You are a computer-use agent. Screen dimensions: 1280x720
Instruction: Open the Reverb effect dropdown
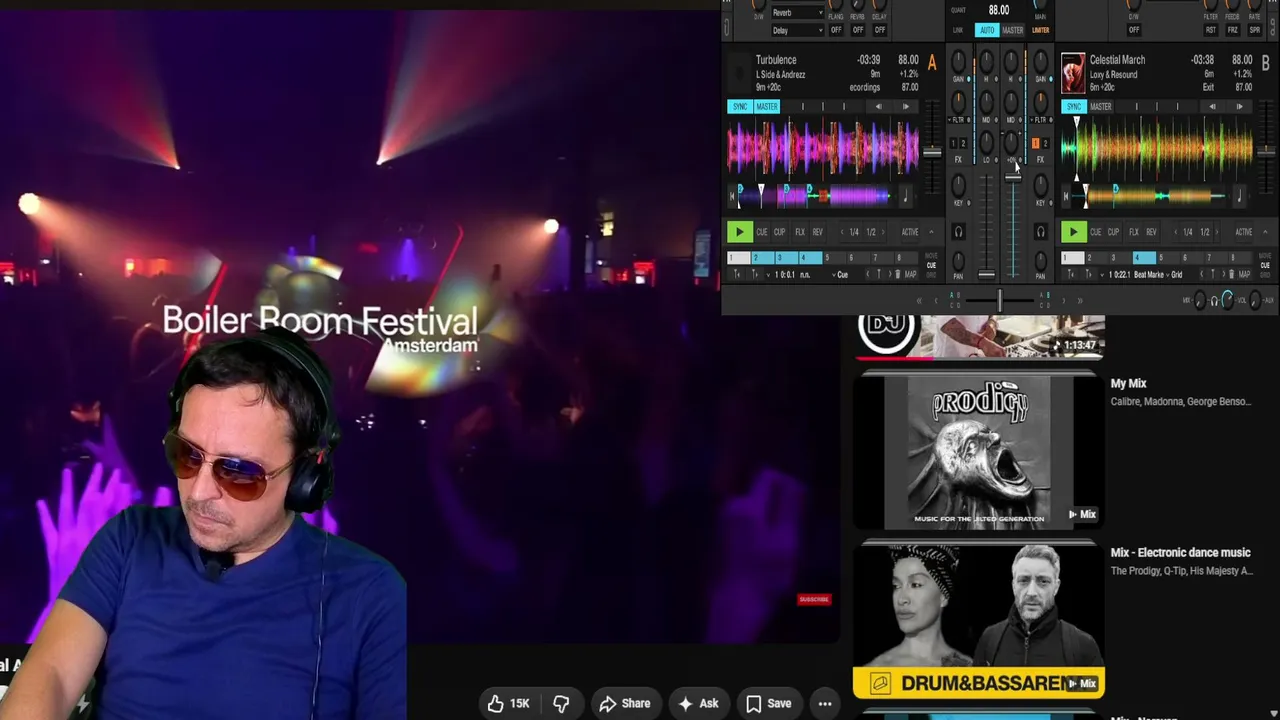click(x=797, y=13)
